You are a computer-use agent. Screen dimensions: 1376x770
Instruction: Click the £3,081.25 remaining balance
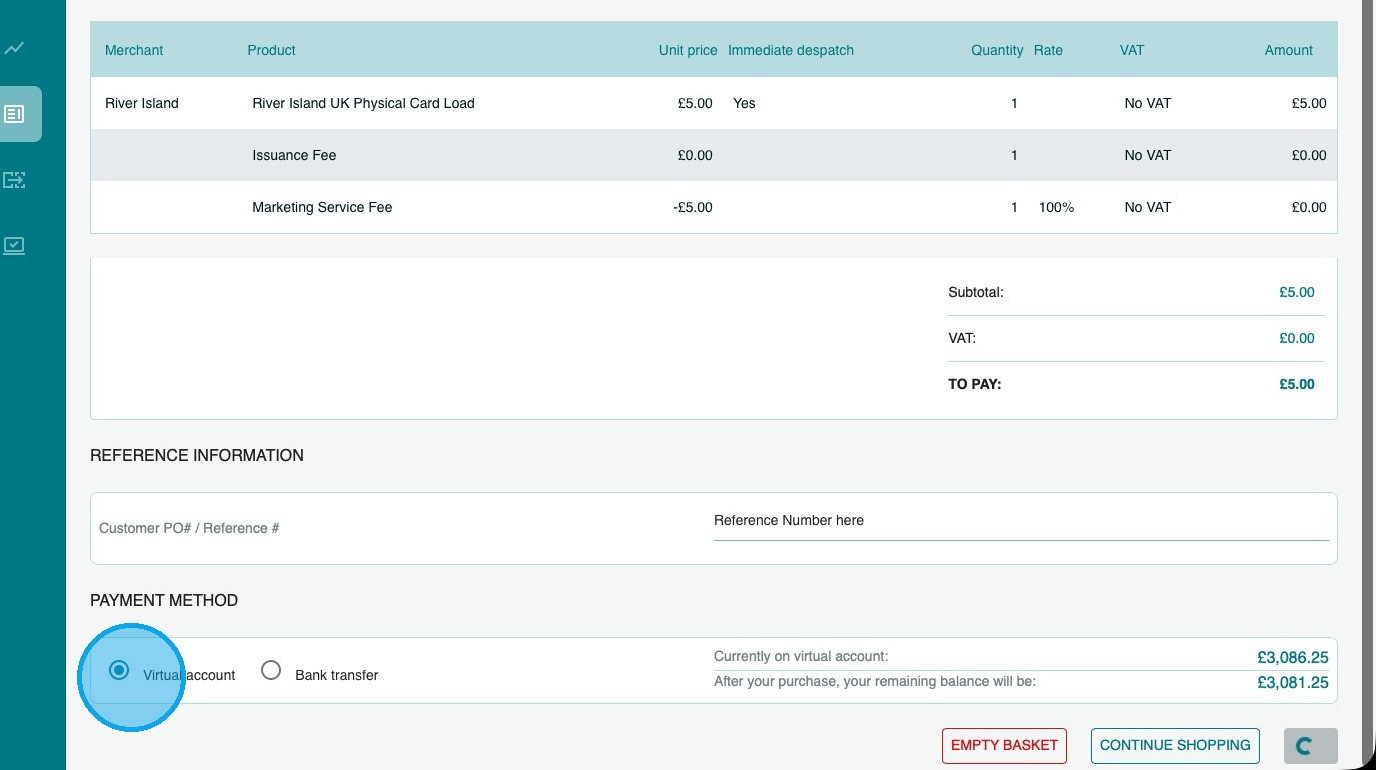click(1293, 683)
